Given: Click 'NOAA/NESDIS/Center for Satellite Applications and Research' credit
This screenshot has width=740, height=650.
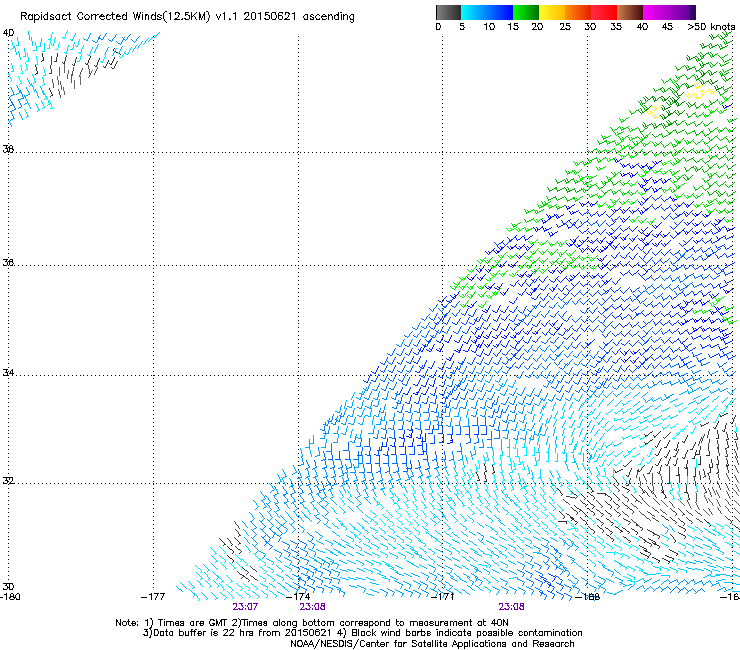Looking at the screenshot, I should [432, 644].
